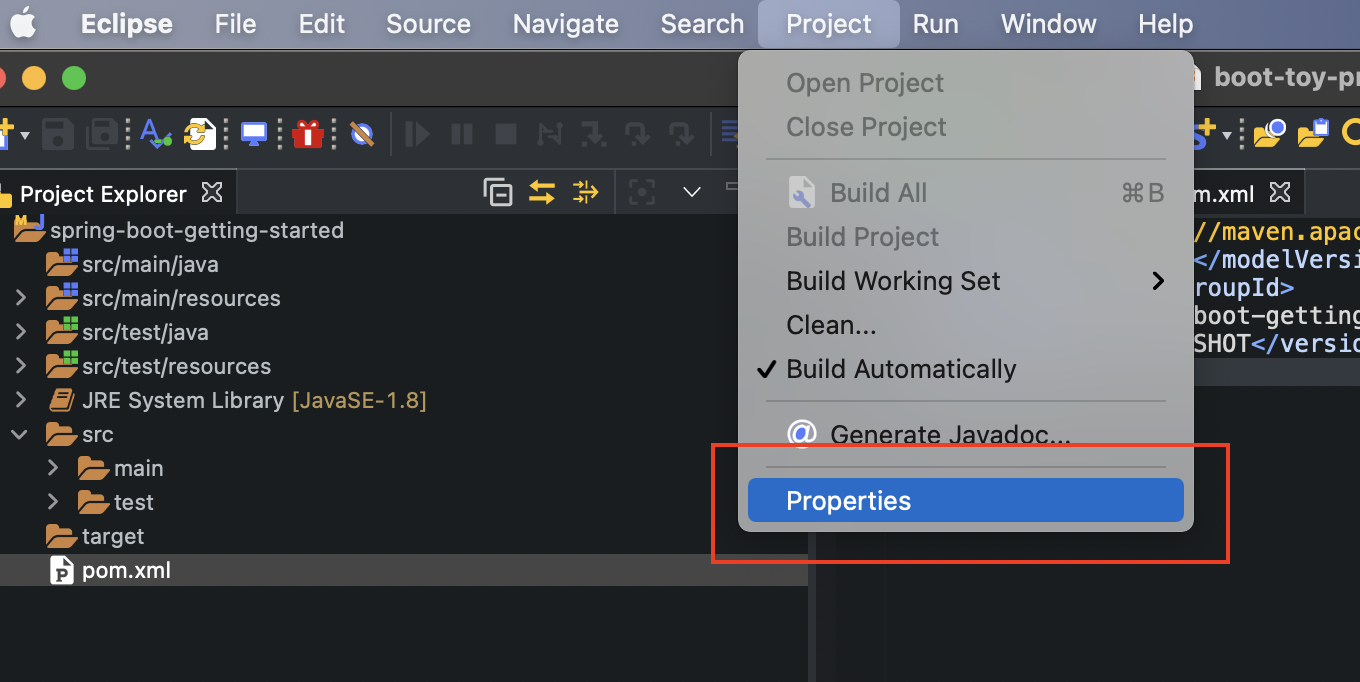Click the Open Task folder clipboard icon

point(1313,133)
